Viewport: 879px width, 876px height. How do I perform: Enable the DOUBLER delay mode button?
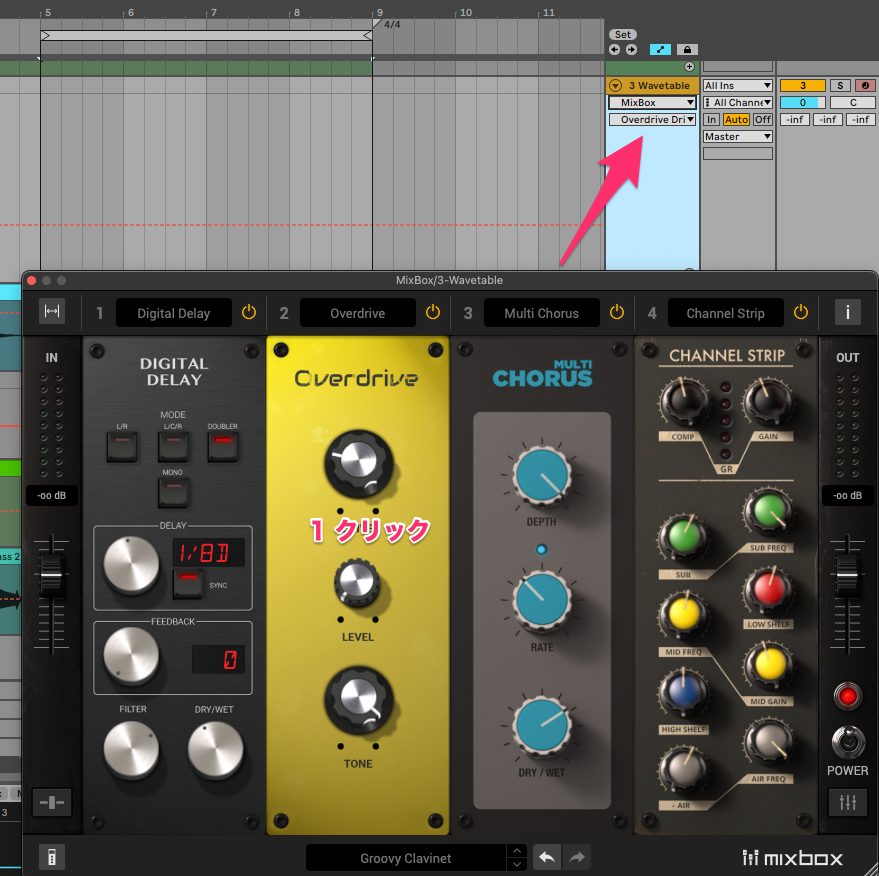click(x=223, y=445)
